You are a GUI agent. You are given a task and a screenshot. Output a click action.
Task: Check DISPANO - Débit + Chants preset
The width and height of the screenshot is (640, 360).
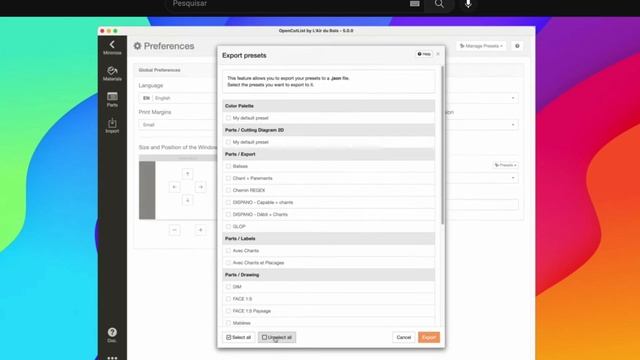click(x=228, y=214)
